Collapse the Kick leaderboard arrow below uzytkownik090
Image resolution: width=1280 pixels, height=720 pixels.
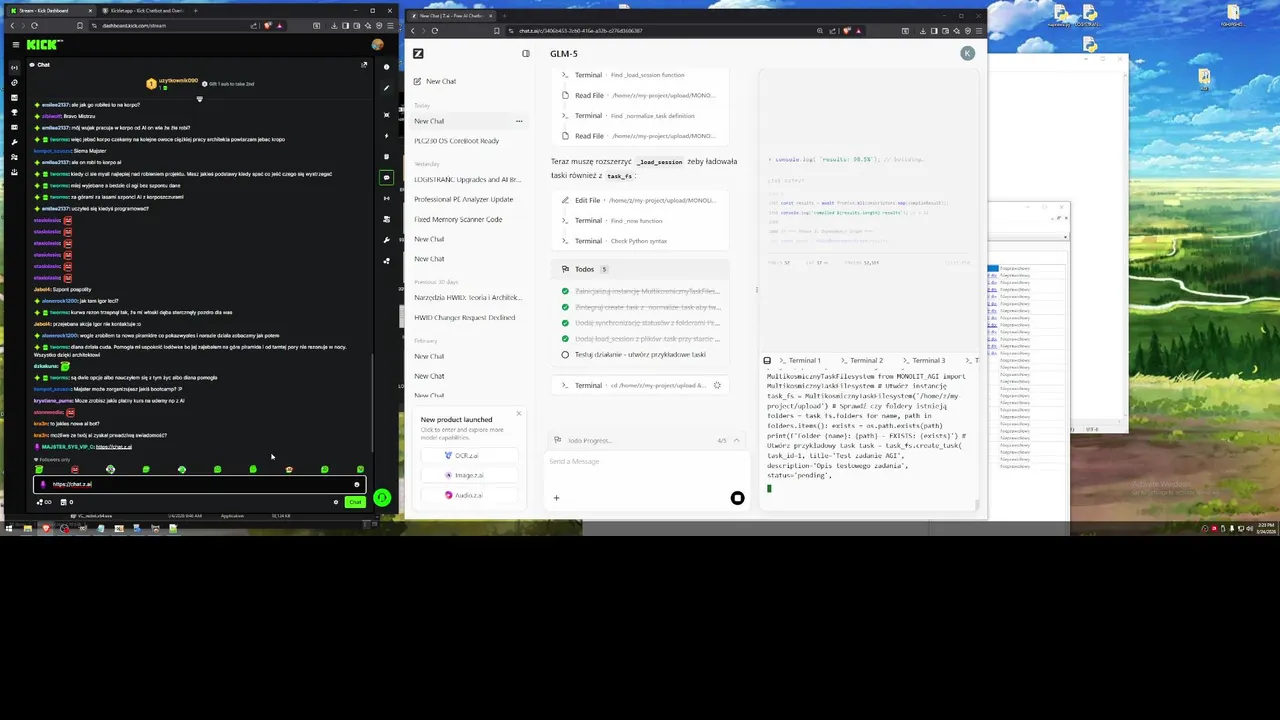tap(199, 99)
